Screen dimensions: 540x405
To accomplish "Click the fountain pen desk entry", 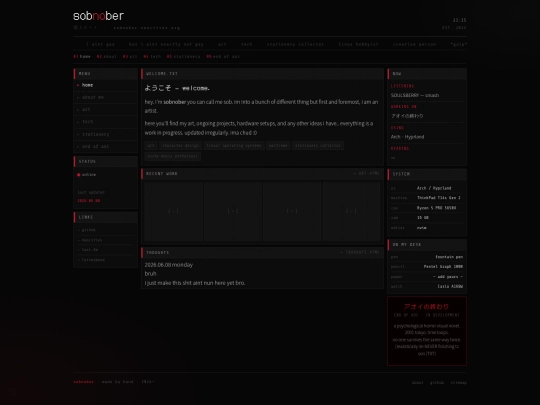I will pos(449,257).
